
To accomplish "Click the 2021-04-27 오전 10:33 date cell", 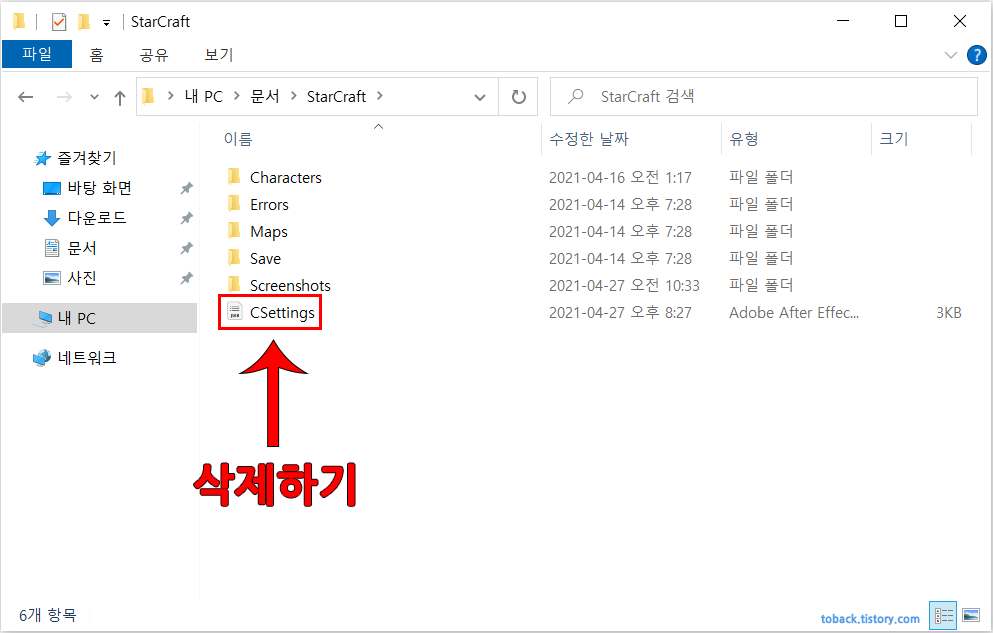I will tap(624, 286).
